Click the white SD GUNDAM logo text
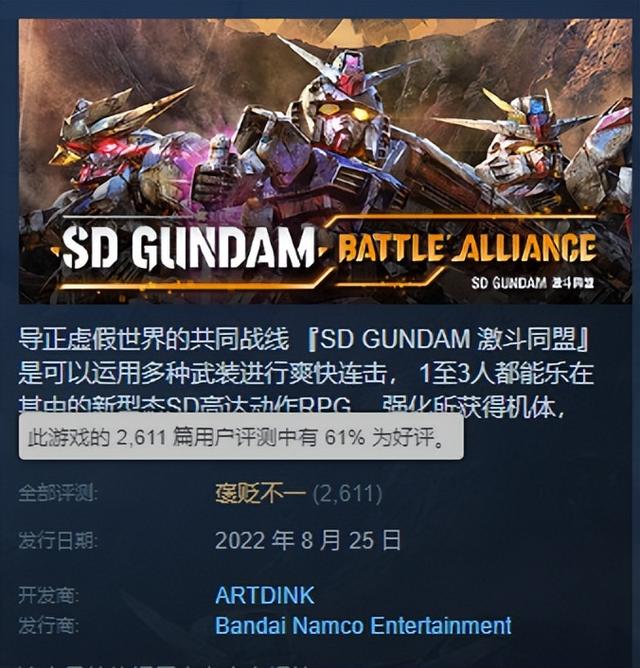This screenshot has height=668, width=640. [188, 247]
